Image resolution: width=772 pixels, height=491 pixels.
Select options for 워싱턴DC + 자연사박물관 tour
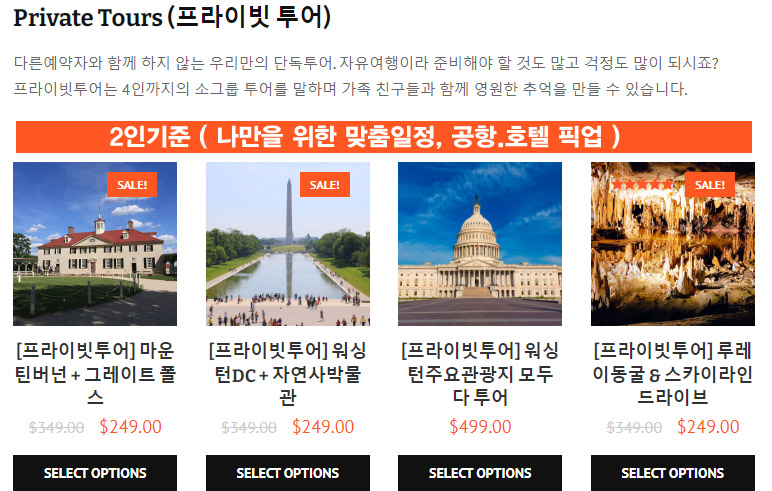(288, 473)
